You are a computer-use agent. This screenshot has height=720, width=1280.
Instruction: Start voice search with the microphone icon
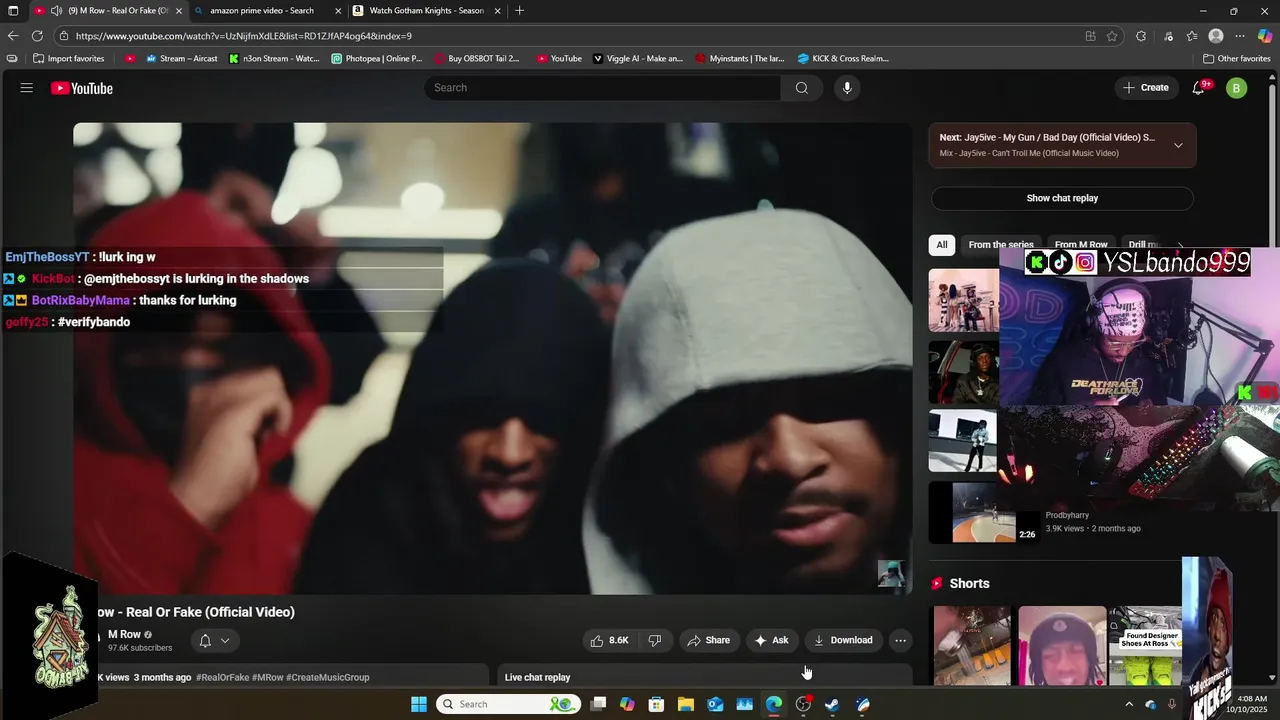[847, 88]
